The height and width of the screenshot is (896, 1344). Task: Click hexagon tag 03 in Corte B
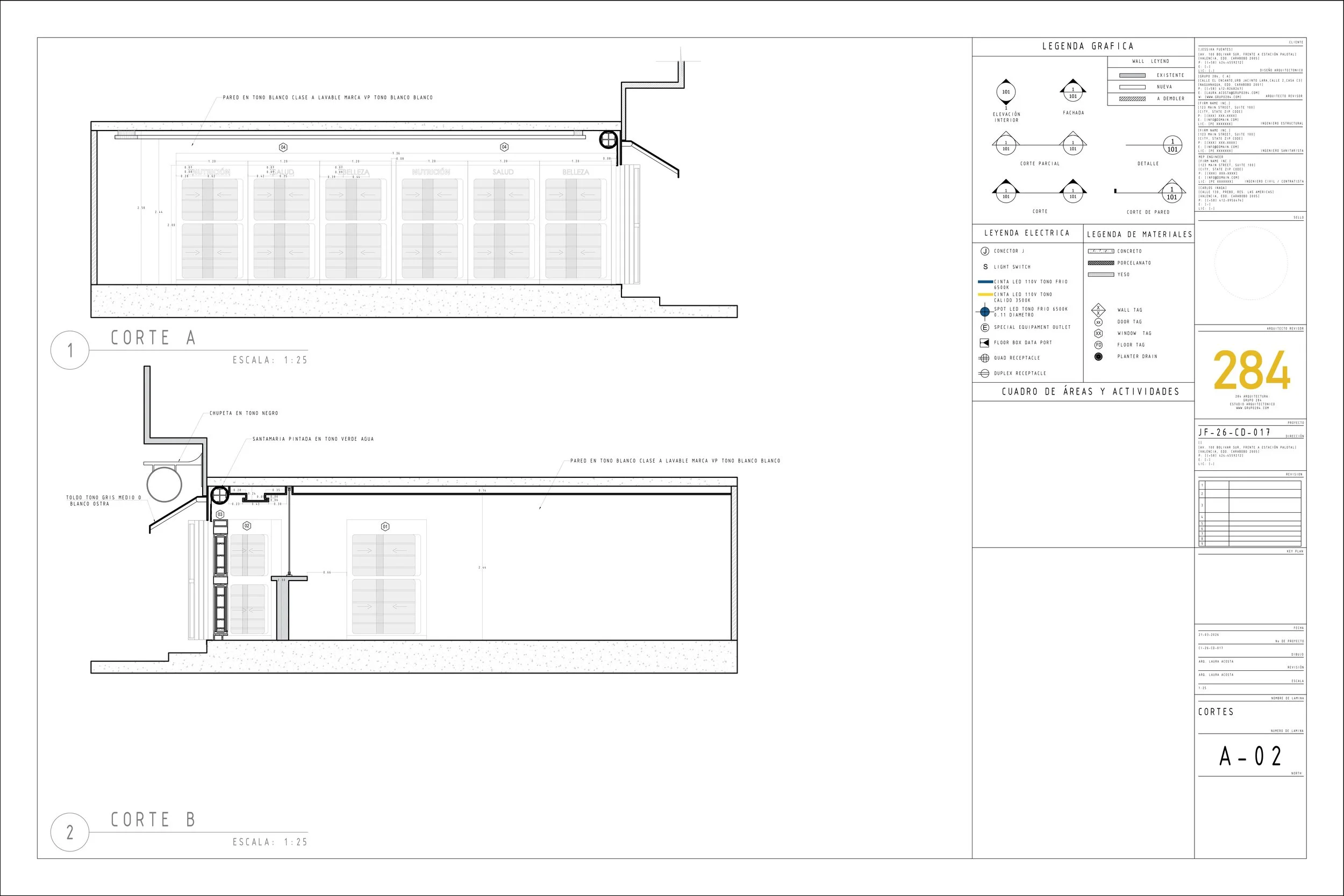coord(220,515)
